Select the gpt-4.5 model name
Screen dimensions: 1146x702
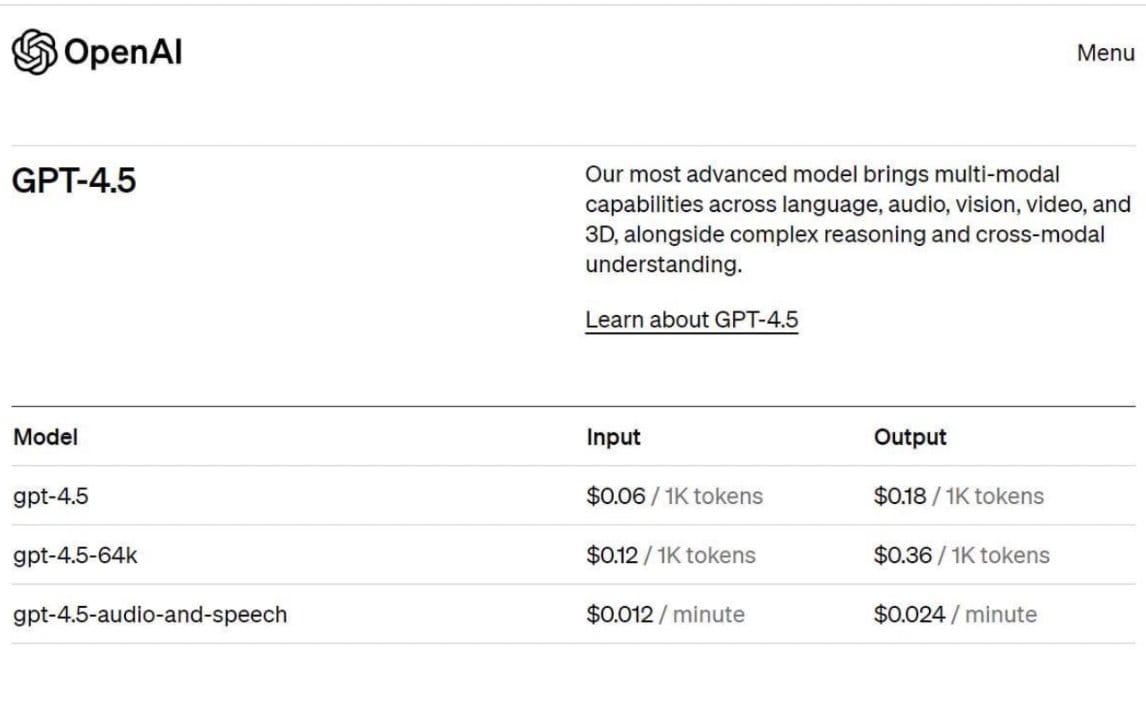[x=51, y=496]
